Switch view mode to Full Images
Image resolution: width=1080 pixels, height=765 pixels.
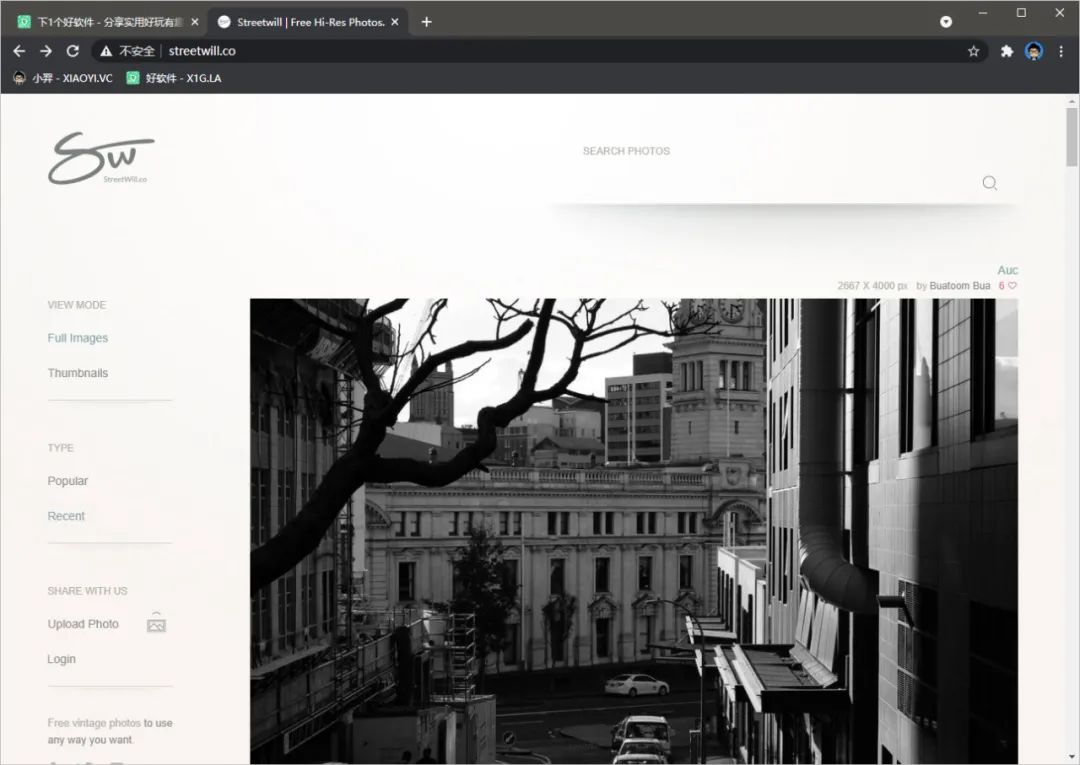pyautogui.click(x=78, y=338)
